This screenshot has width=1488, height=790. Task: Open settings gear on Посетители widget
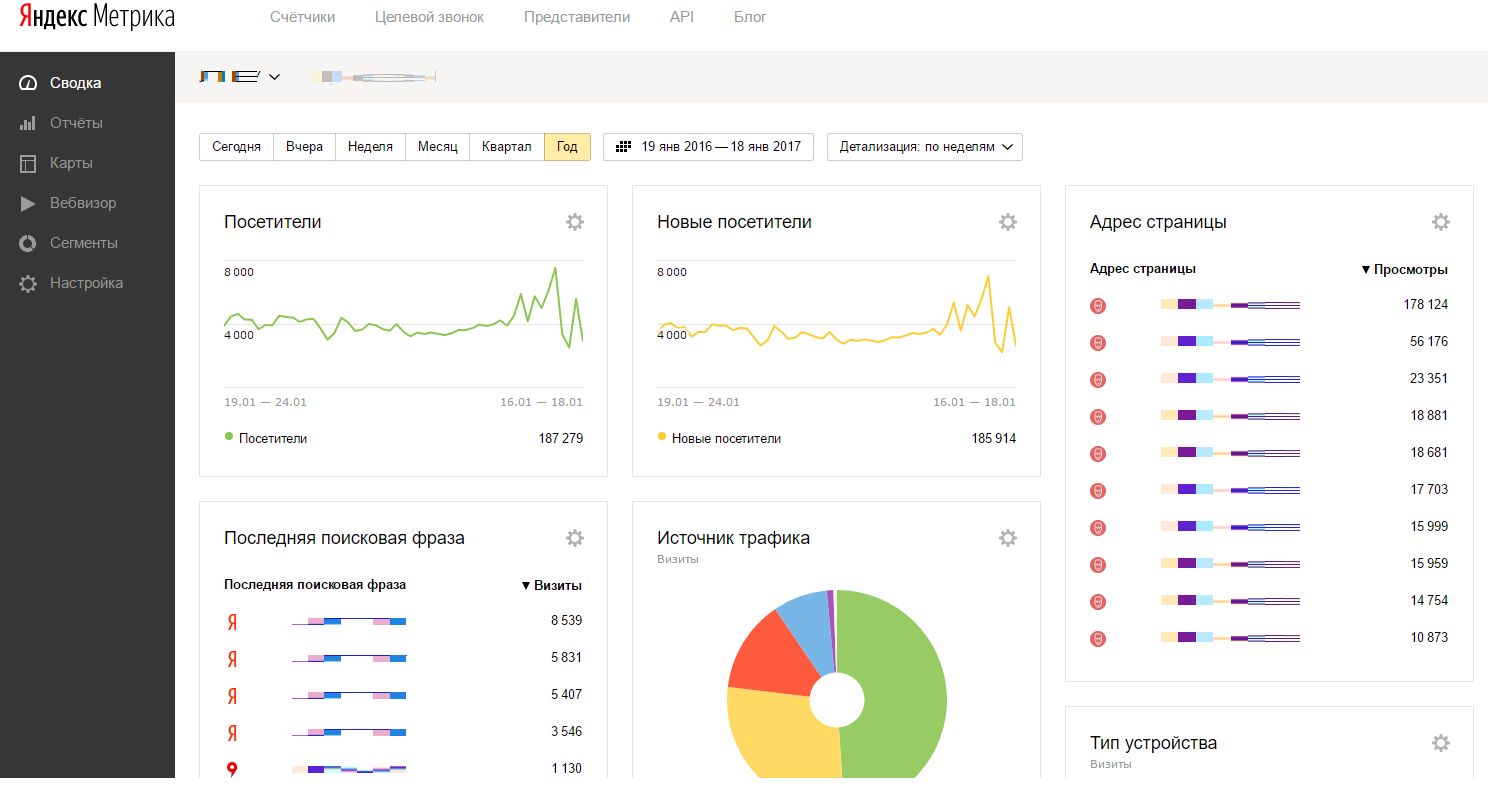pos(575,222)
